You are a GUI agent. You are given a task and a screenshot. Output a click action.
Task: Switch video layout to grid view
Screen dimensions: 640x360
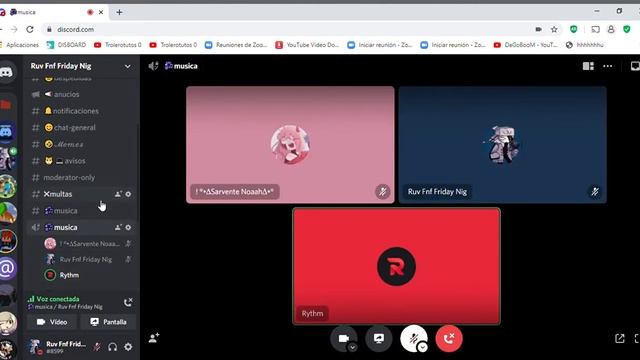(588, 66)
